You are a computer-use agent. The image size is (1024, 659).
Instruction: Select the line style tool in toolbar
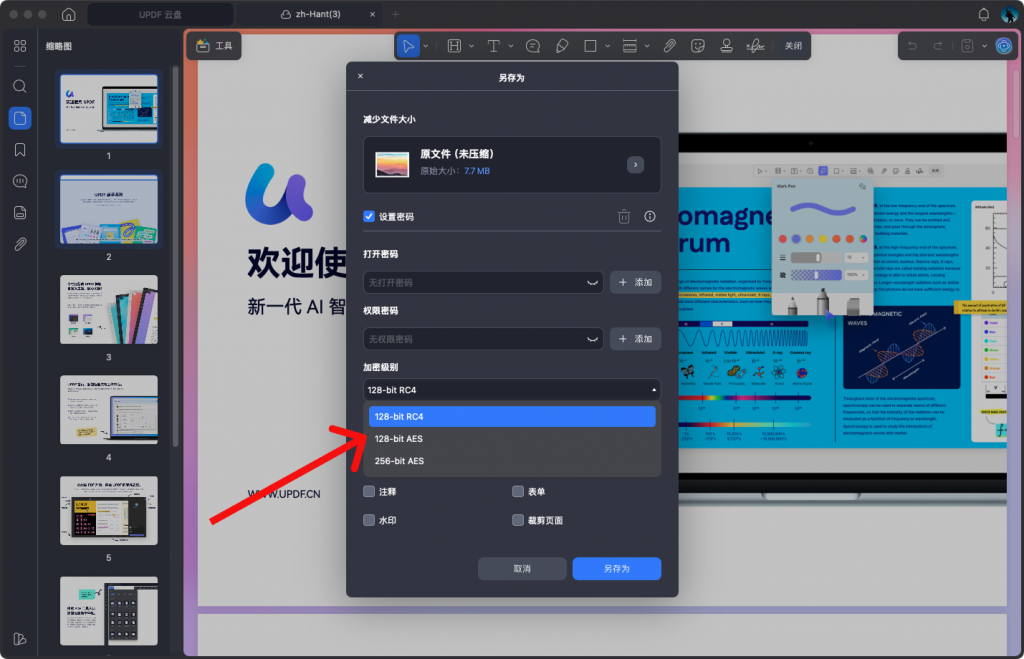coord(630,46)
